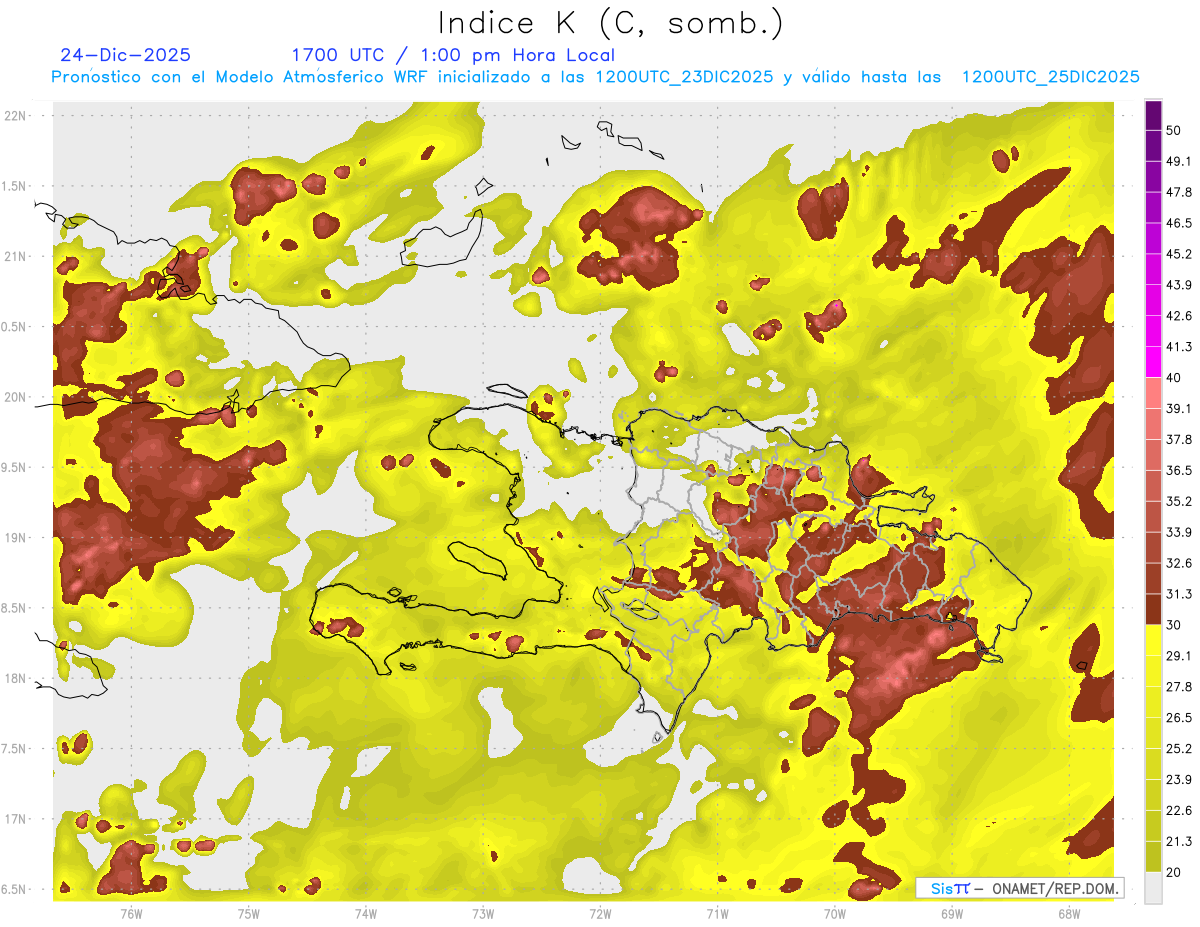The width and height of the screenshot is (1200, 927).
Task: Click the '76W' longitude label
Action: tap(131, 913)
